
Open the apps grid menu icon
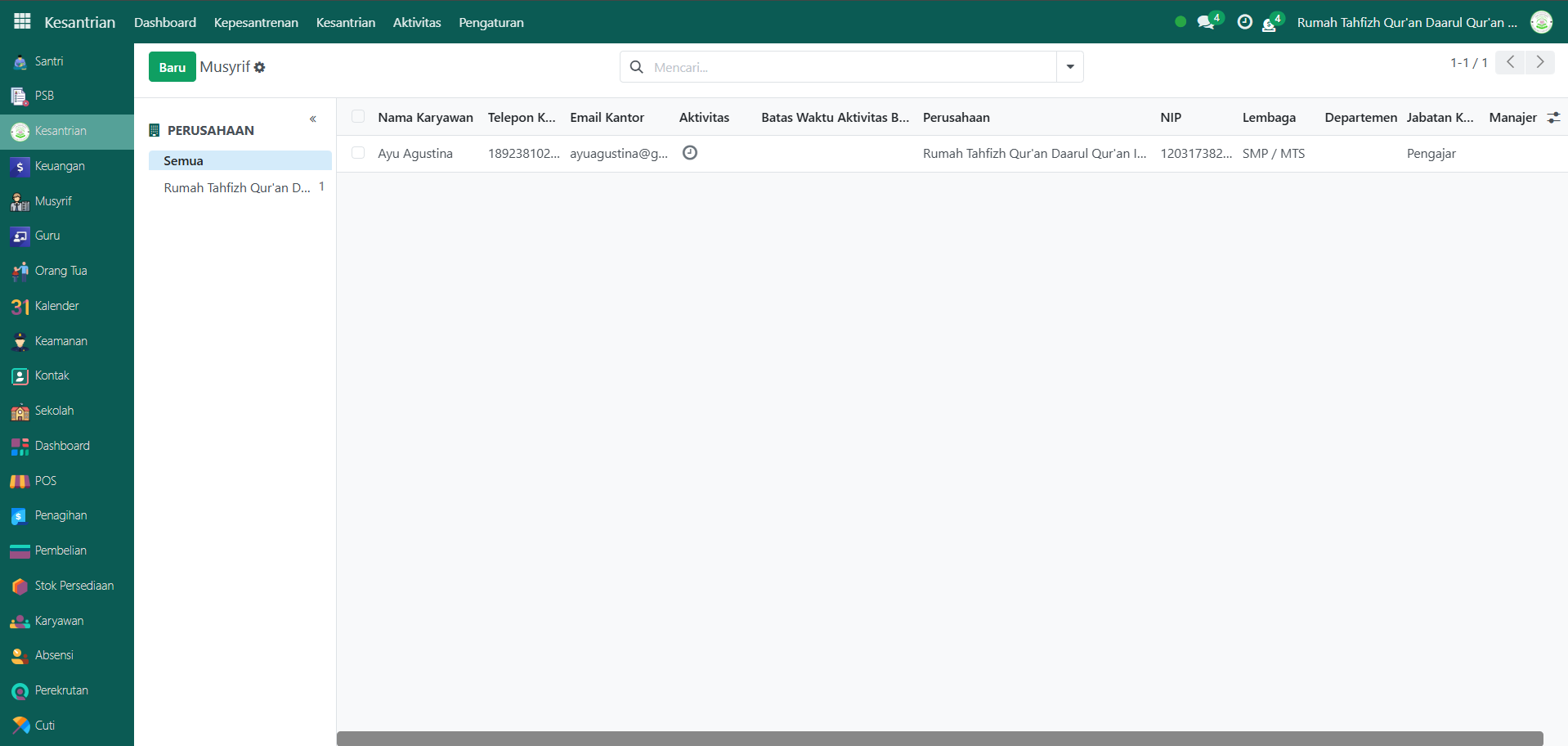coord(22,22)
